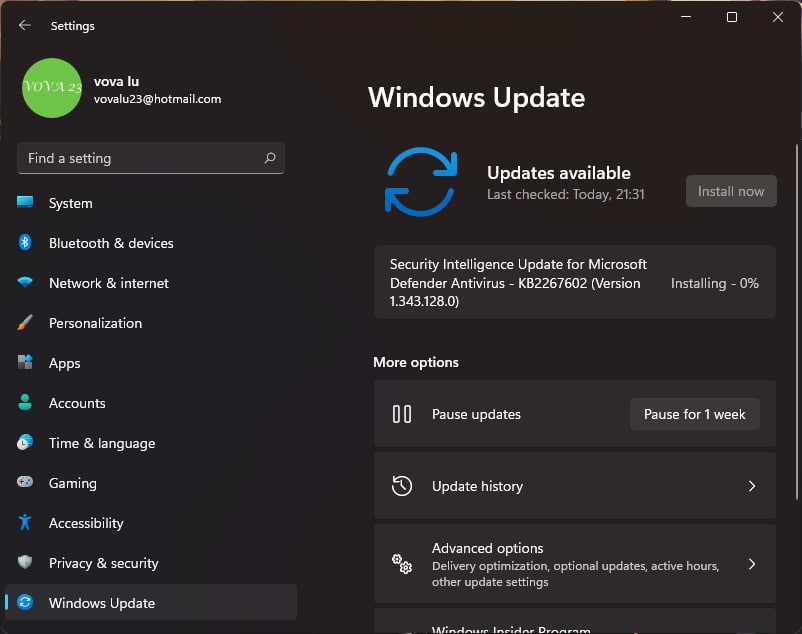Click the More options heading

click(416, 362)
